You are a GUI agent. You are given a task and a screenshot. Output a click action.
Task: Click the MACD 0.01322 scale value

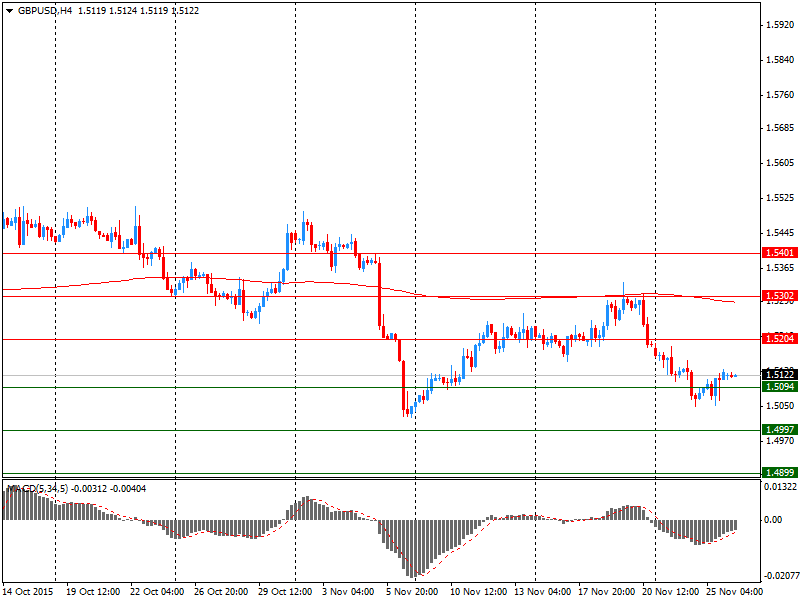click(x=780, y=487)
